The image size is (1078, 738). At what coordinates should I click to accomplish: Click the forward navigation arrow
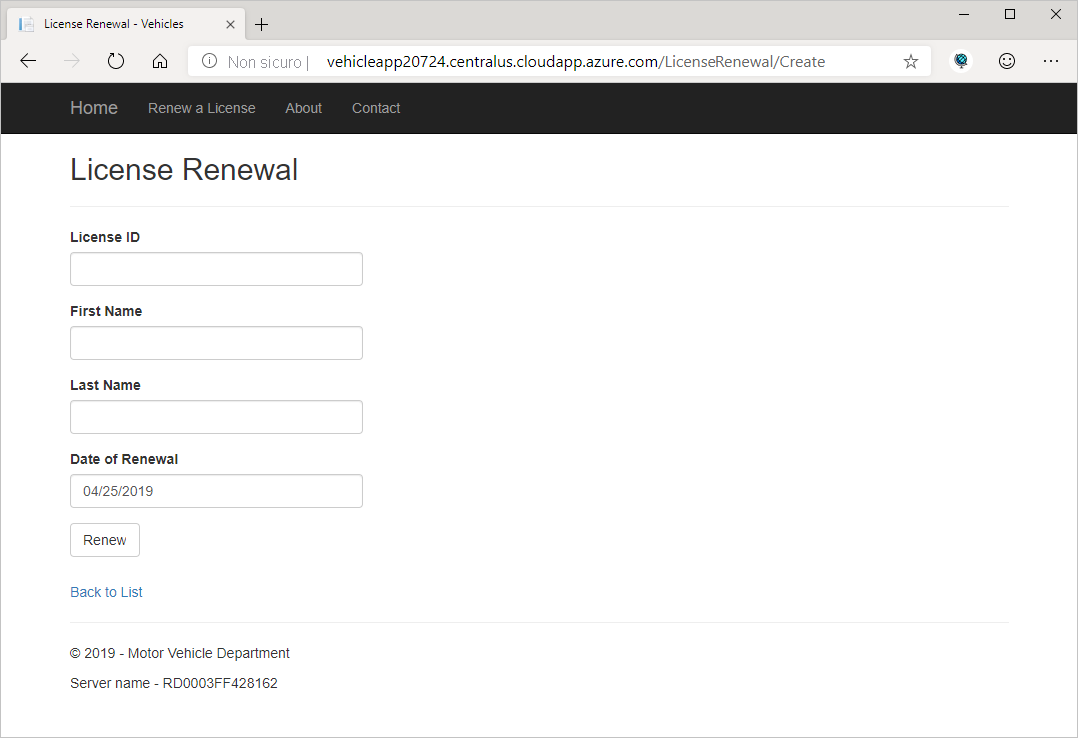coord(71,60)
